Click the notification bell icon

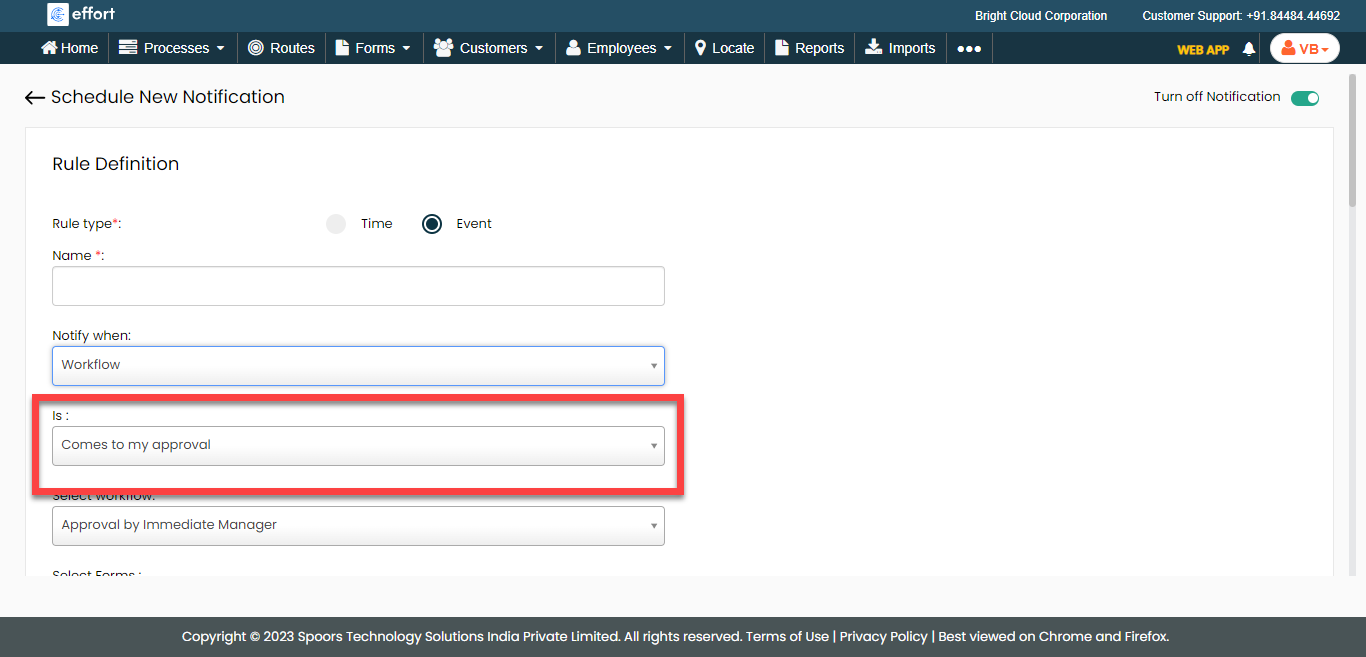pos(1248,49)
